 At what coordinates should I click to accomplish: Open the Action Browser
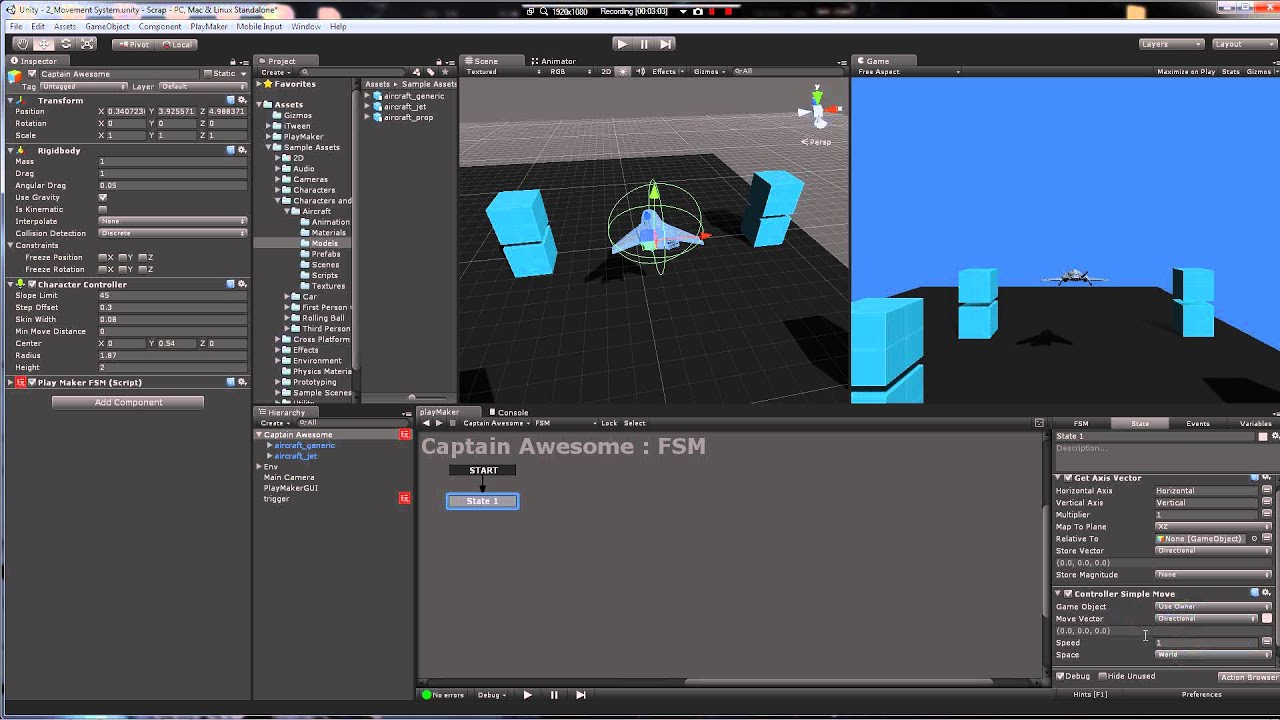coord(1249,677)
